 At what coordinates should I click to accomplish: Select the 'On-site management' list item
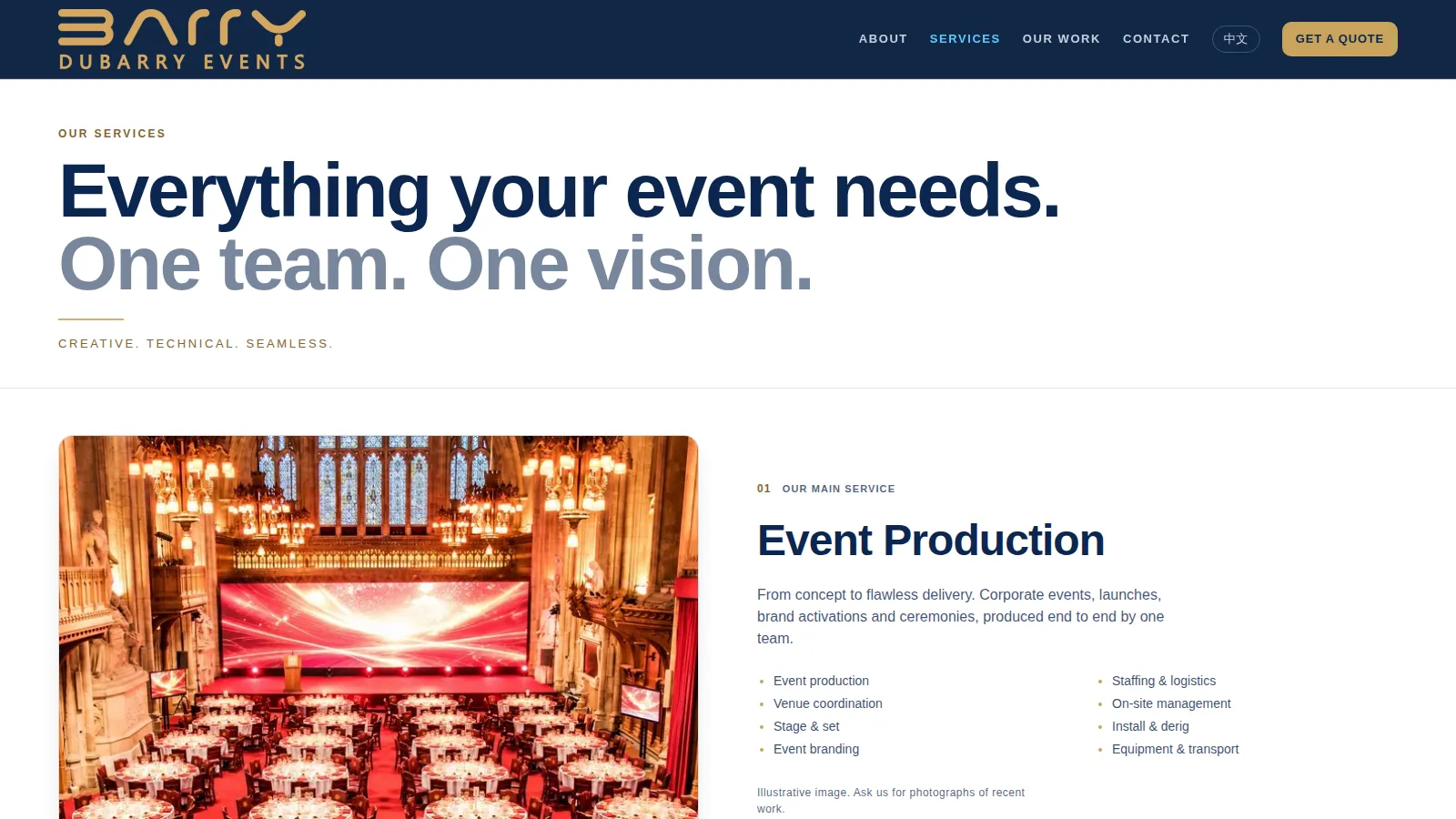(x=1171, y=703)
